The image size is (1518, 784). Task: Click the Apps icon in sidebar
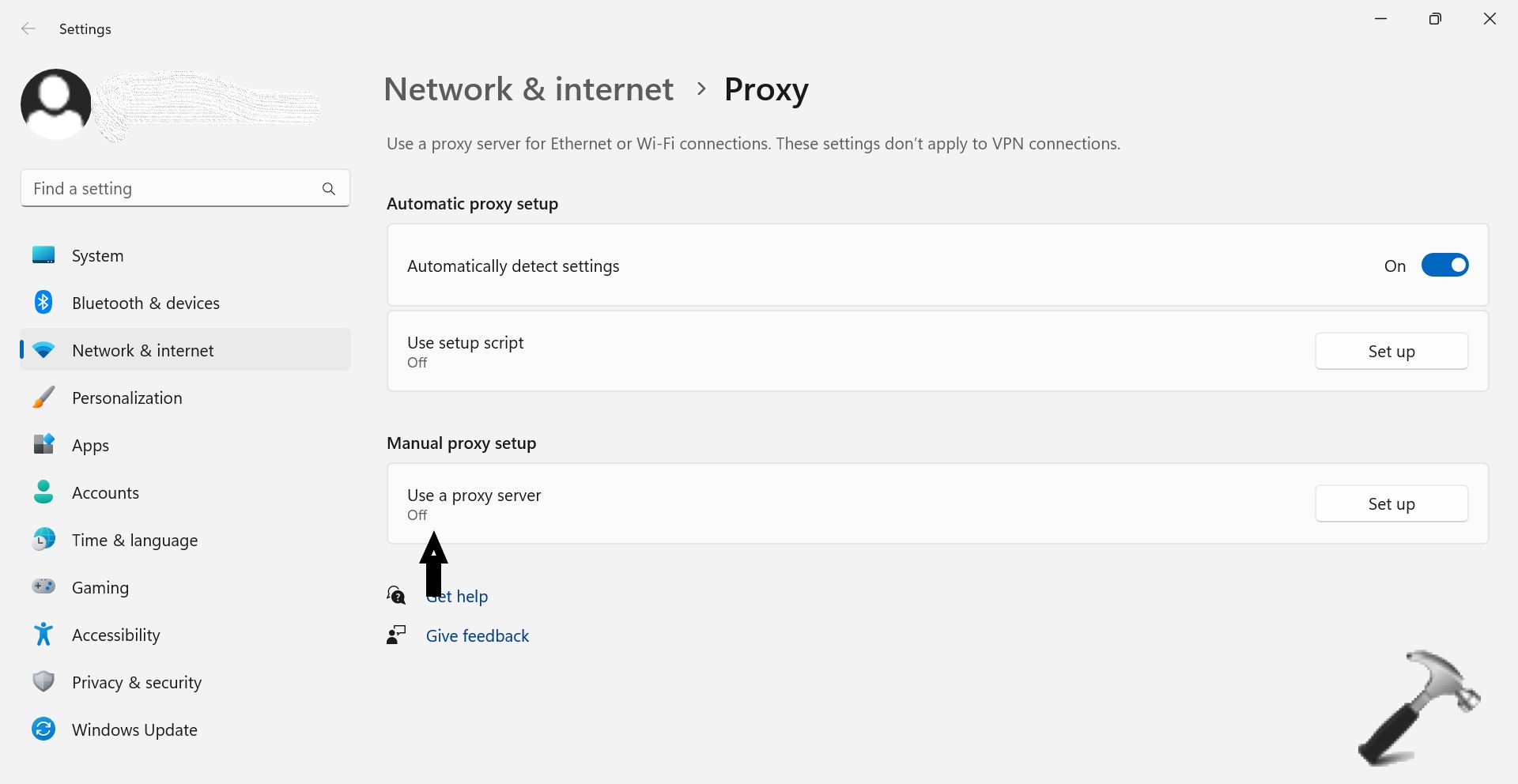(x=43, y=444)
